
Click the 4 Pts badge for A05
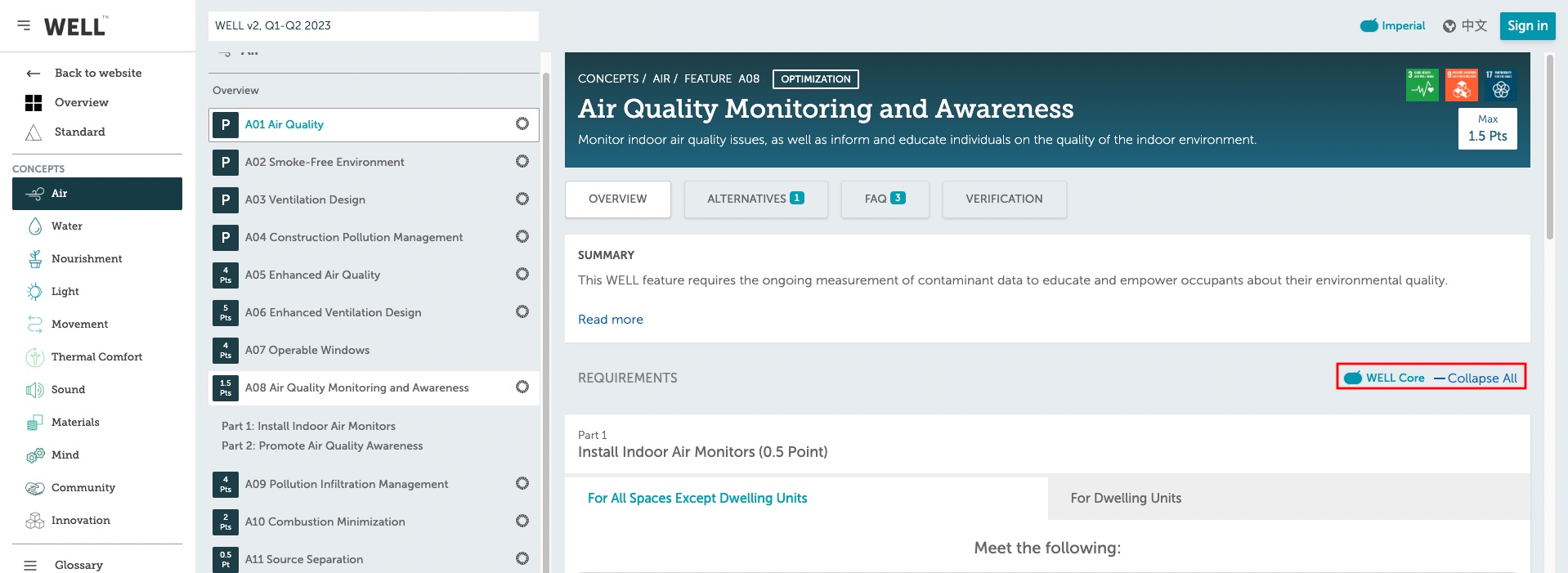(226, 275)
